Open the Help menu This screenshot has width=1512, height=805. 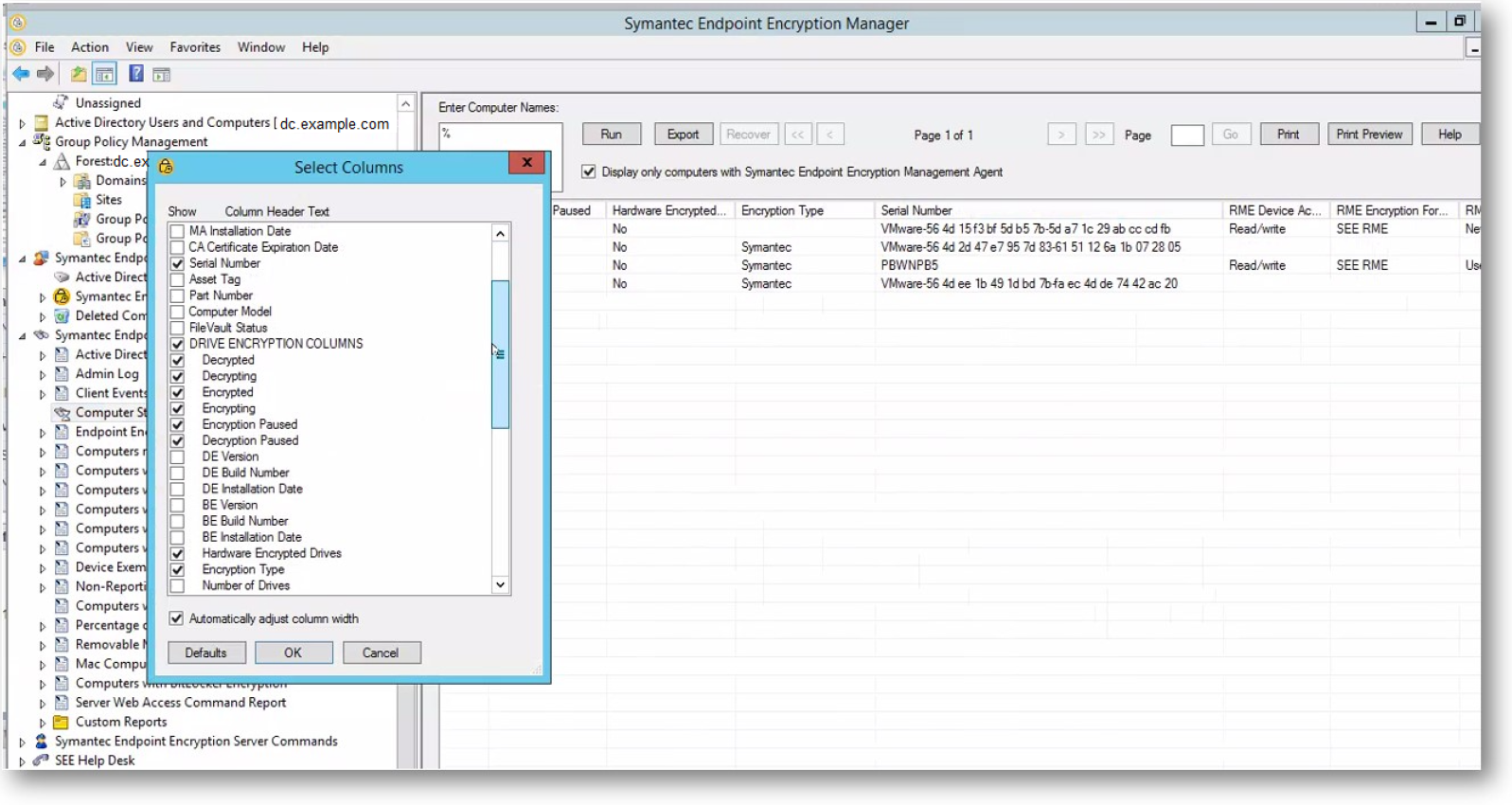point(315,47)
